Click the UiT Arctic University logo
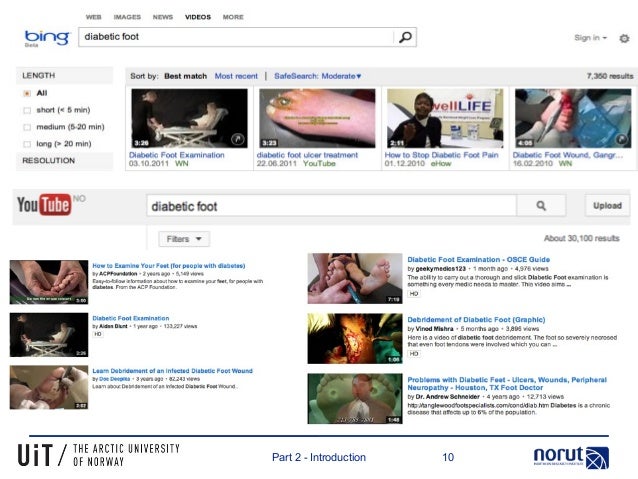The width and height of the screenshot is (638, 479). (x=98, y=455)
